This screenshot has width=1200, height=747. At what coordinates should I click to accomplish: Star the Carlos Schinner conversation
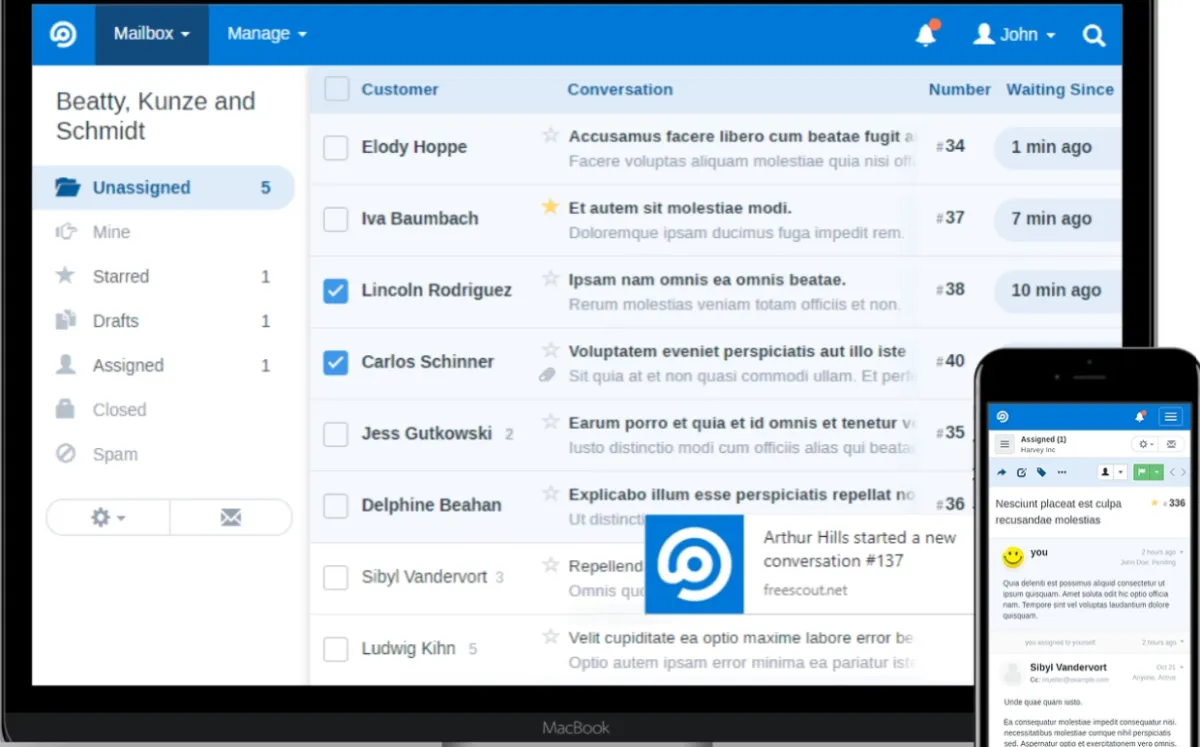pos(550,350)
